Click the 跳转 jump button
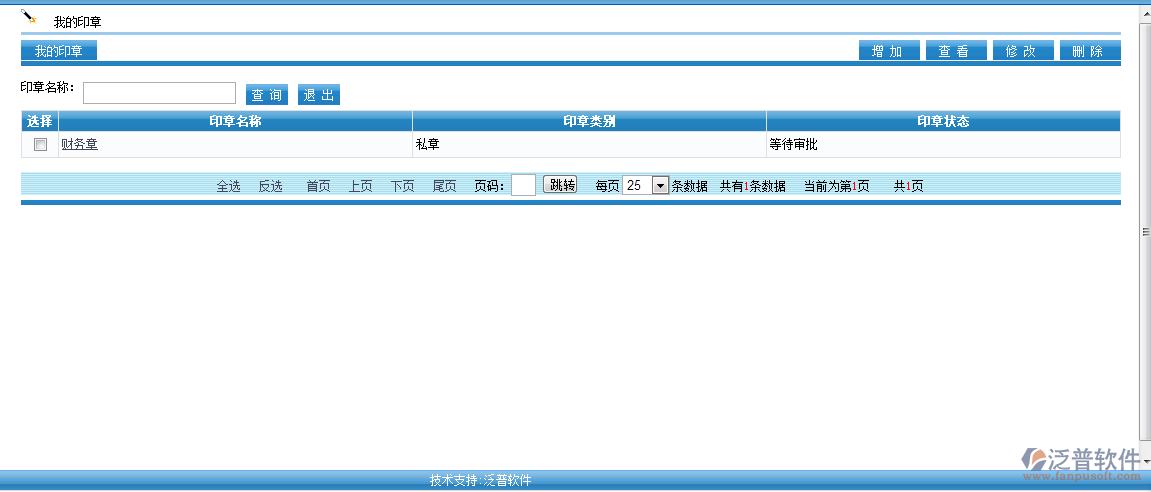This screenshot has width=1151, height=492. [x=560, y=184]
